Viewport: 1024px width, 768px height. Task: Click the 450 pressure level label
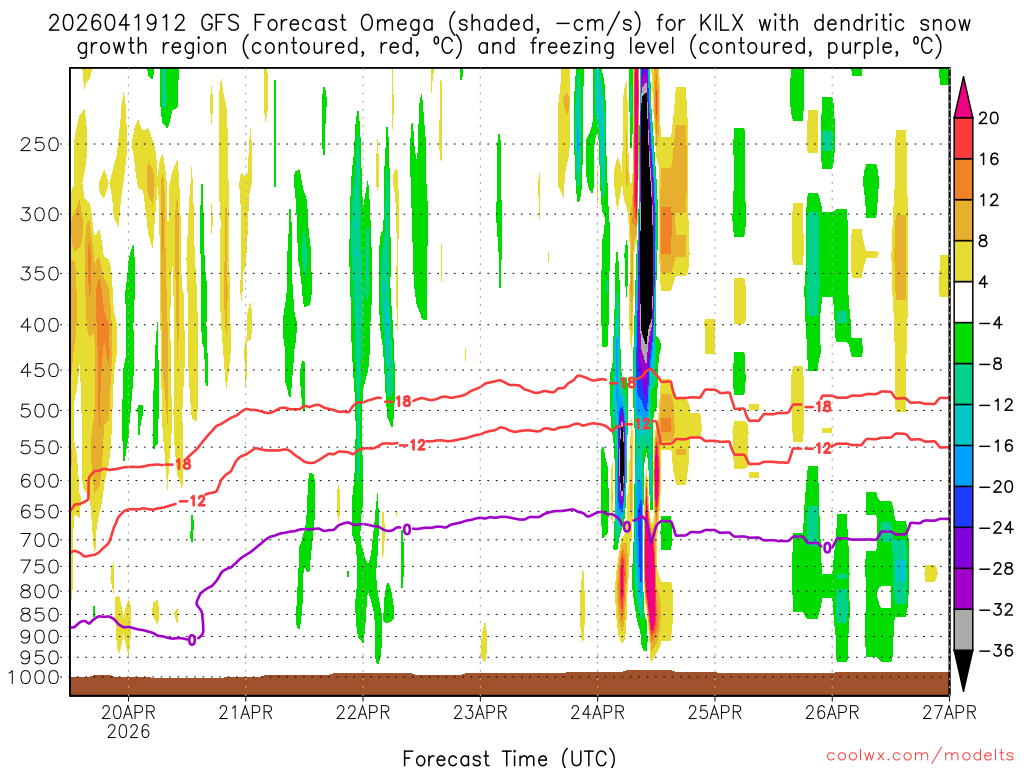40,370
